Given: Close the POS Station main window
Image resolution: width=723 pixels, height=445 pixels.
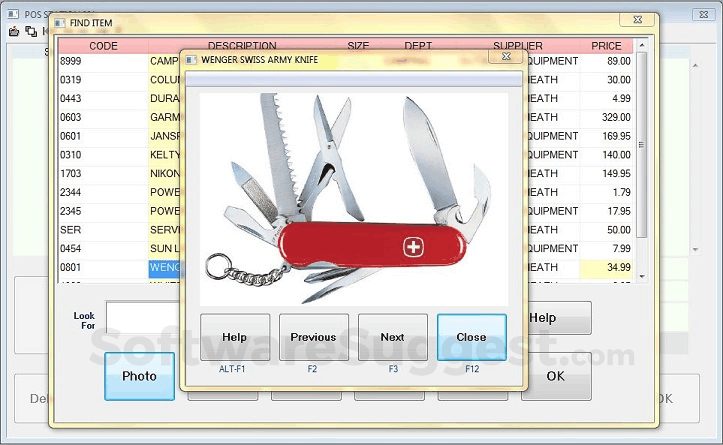Looking at the screenshot, I should 704,15.
